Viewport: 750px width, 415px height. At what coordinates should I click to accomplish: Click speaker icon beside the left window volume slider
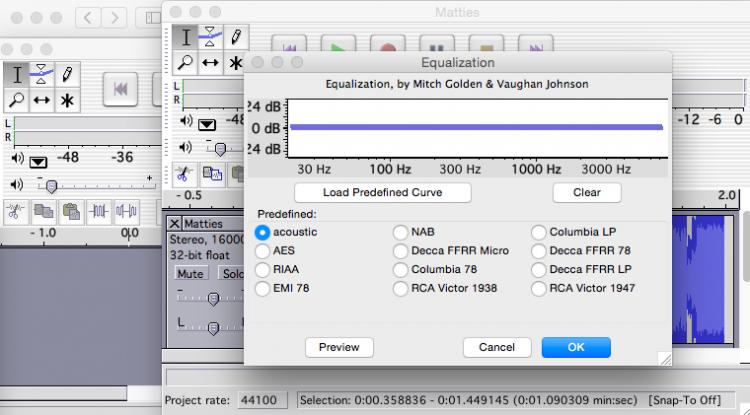click(x=17, y=185)
